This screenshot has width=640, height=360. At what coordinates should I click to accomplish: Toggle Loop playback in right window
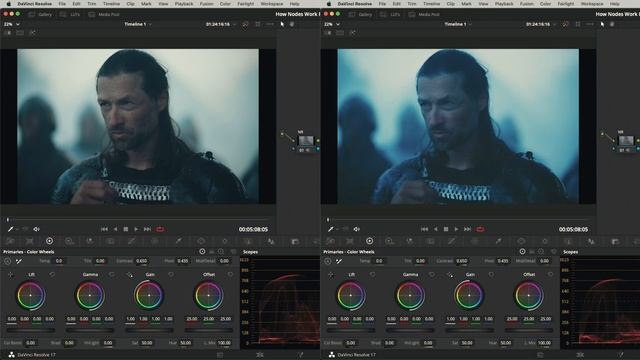click(x=480, y=229)
